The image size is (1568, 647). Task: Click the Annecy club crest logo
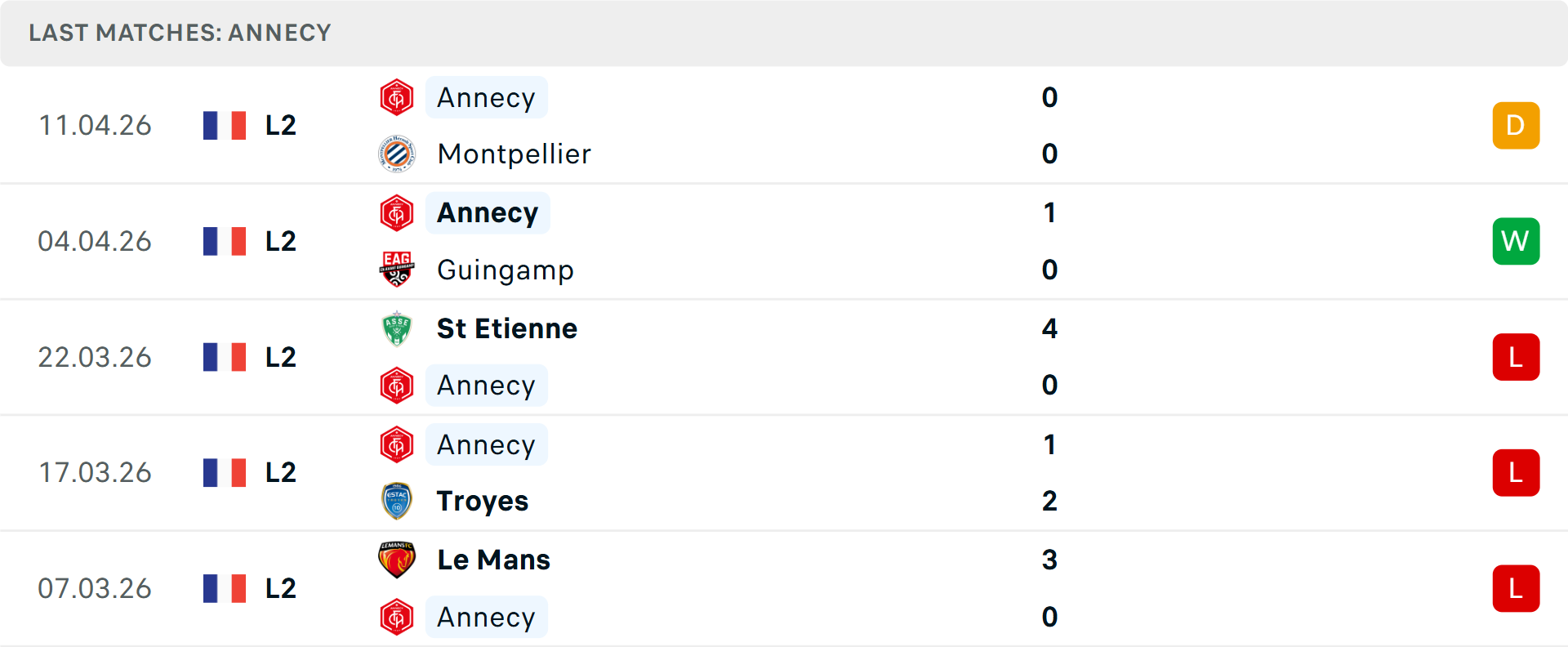397,96
